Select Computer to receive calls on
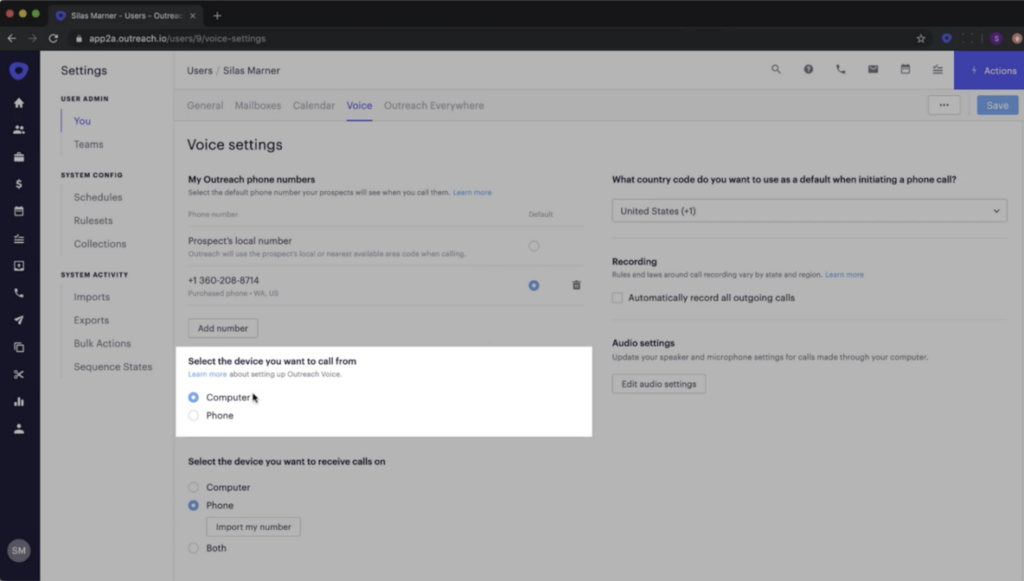1024x581 pixels. coord(193,487)
